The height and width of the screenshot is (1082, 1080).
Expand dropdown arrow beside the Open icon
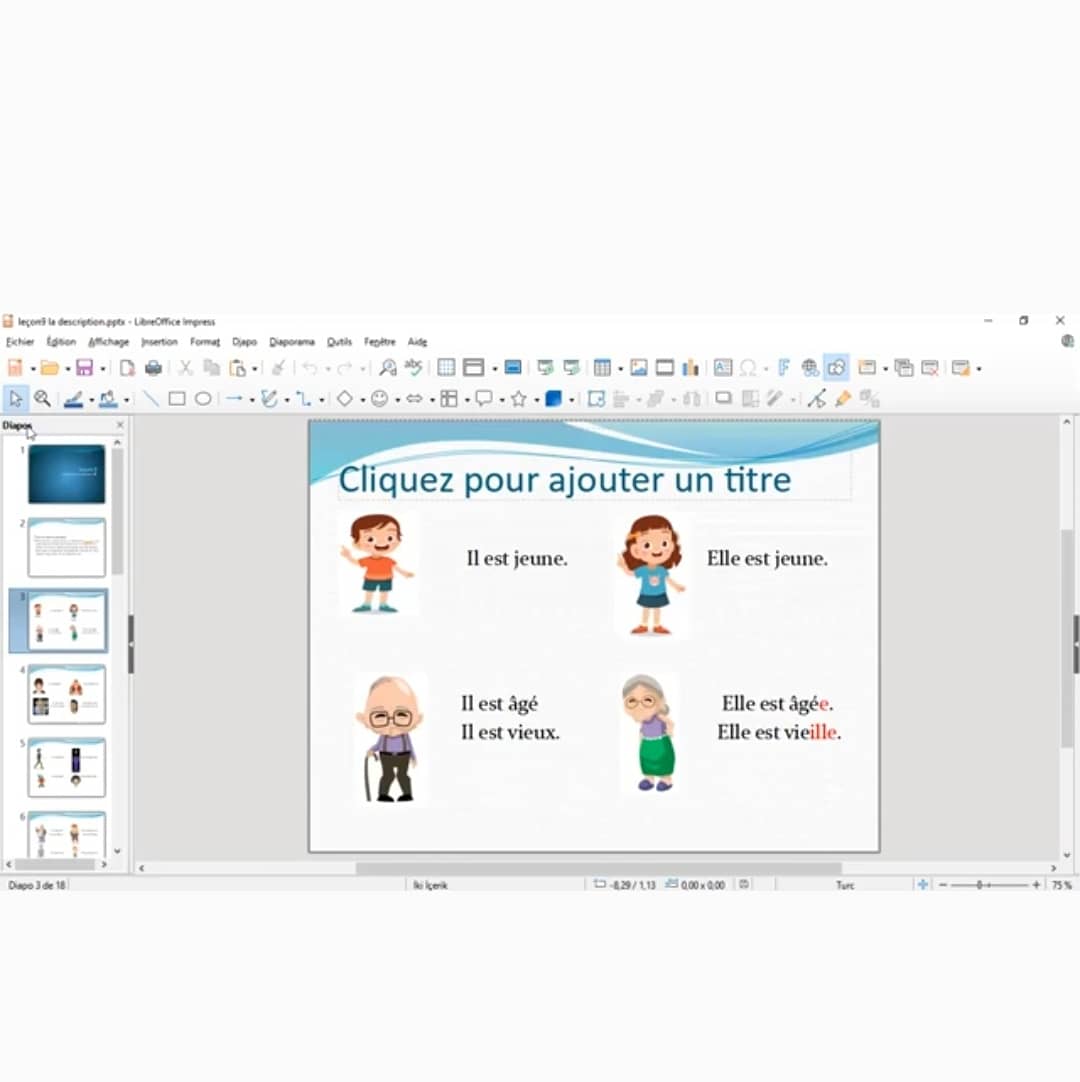click(68, 368)
